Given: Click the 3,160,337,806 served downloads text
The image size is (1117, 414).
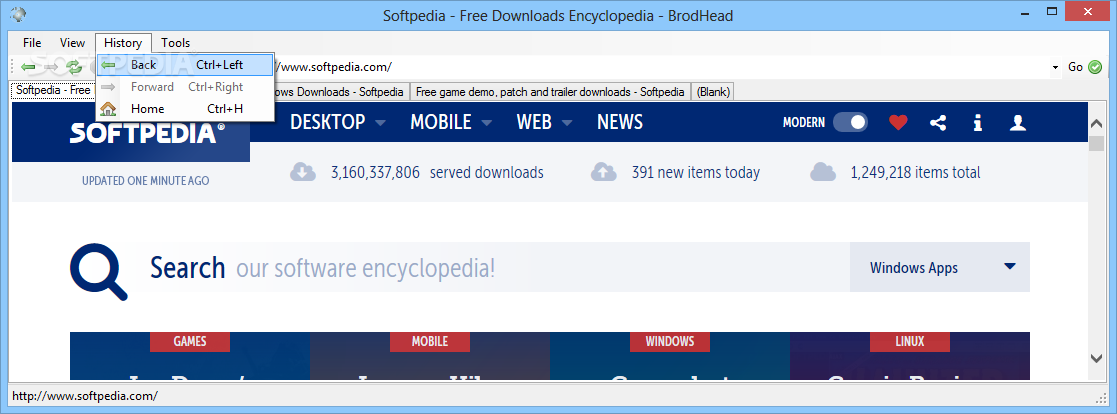Looking at the screenshot, I should [437, 172].
